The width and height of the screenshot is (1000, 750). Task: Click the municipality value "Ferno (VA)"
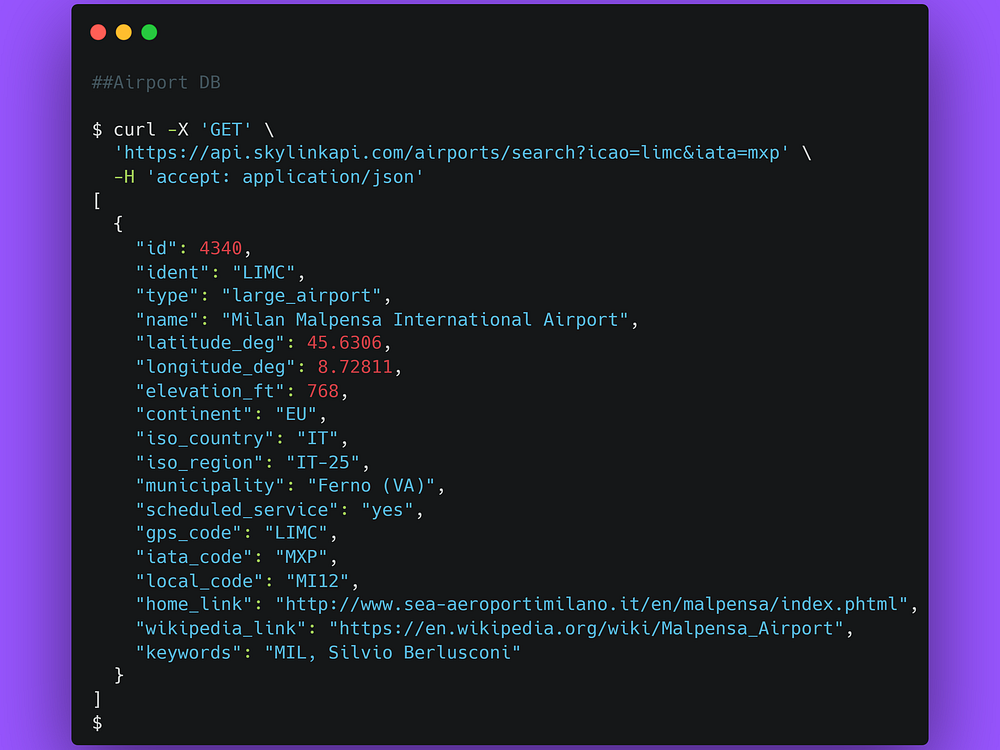(x=371, y=486)
